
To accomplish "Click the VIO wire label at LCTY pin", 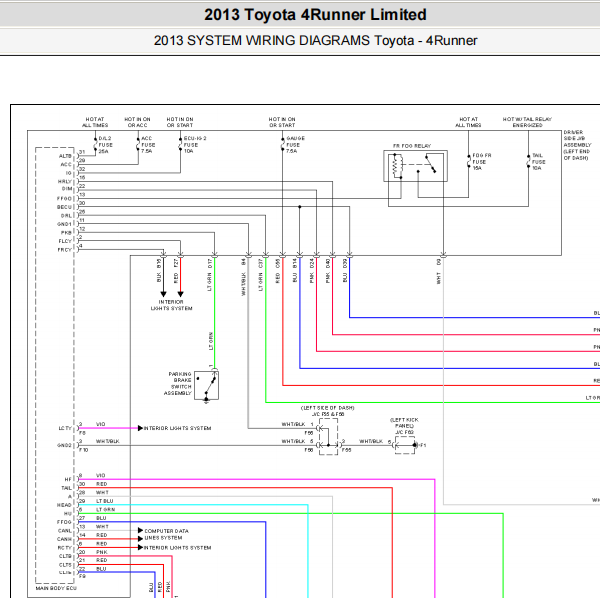I will 101,424.
